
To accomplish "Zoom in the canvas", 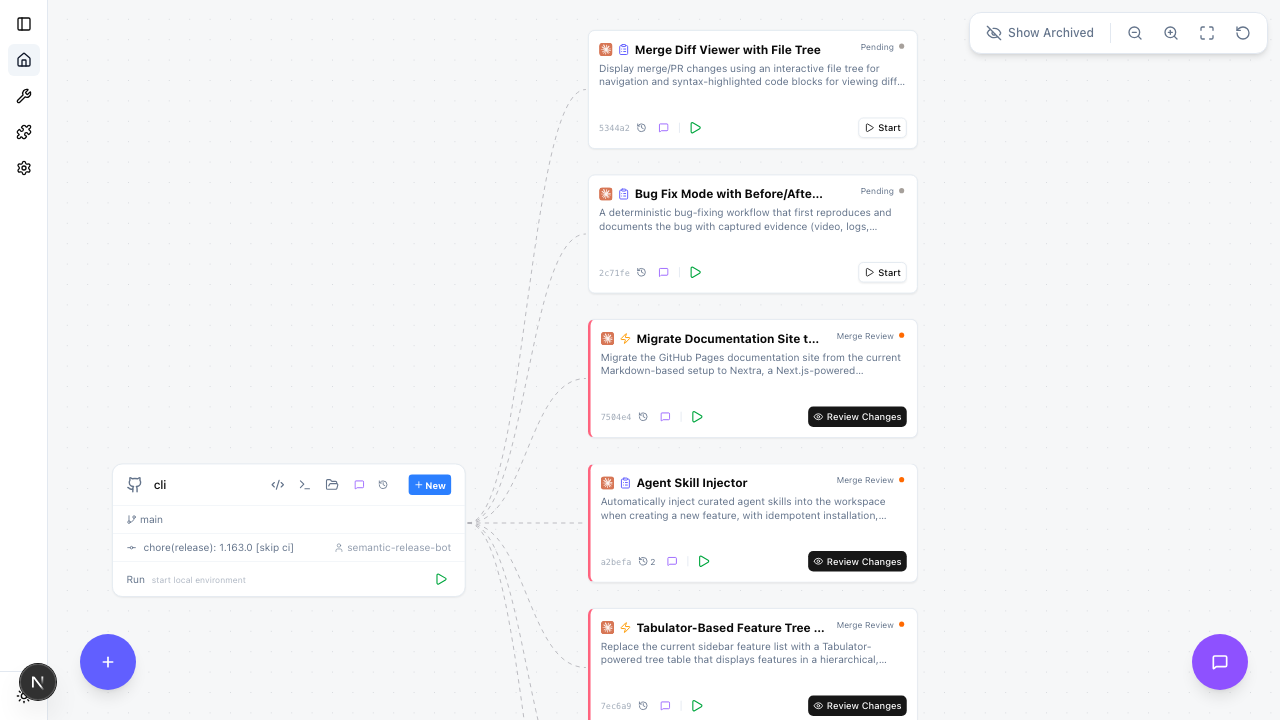I will [1171, 33].
